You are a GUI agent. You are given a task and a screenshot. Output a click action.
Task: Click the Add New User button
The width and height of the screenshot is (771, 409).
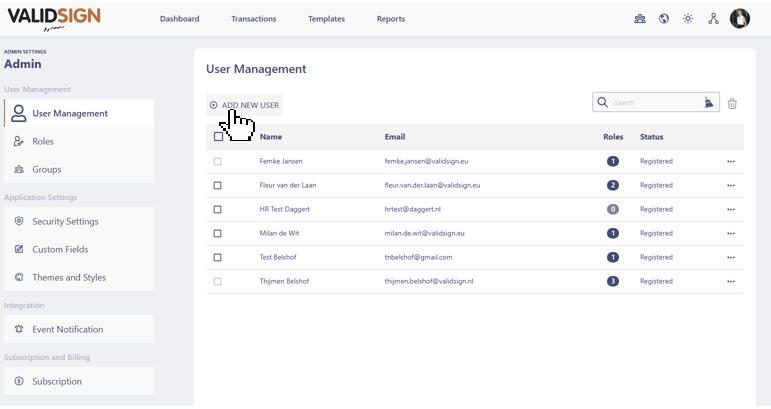[245, 104]
